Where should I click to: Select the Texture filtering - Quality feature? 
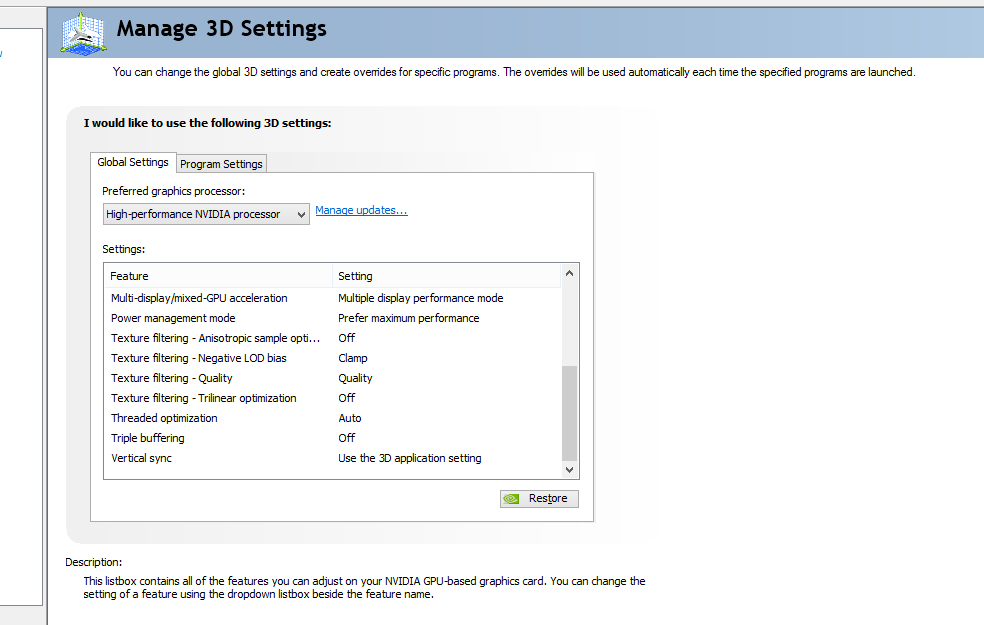tap(171, 378)
